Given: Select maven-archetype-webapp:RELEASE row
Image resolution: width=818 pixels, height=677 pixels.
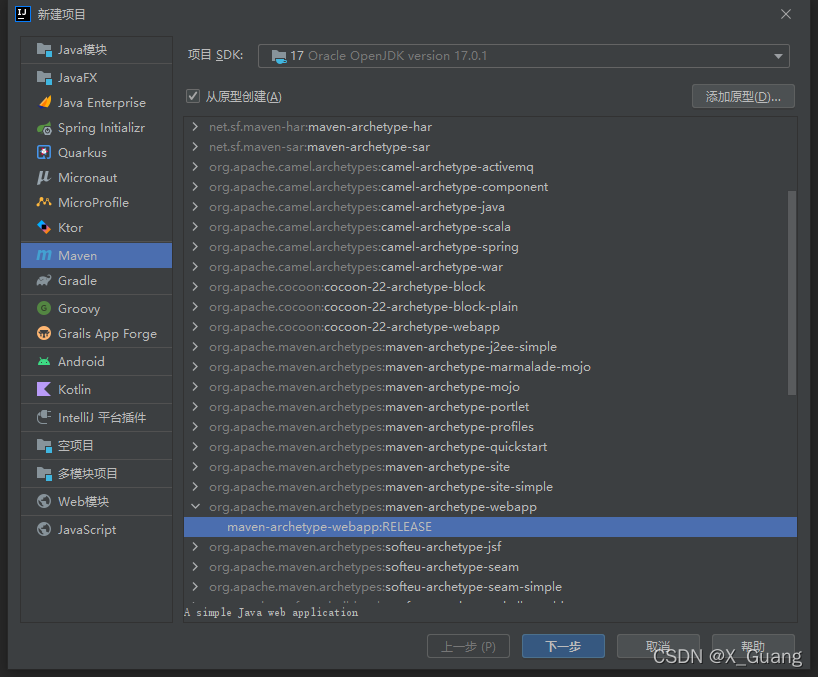Looking at the screenshot, I should [490, 527].
